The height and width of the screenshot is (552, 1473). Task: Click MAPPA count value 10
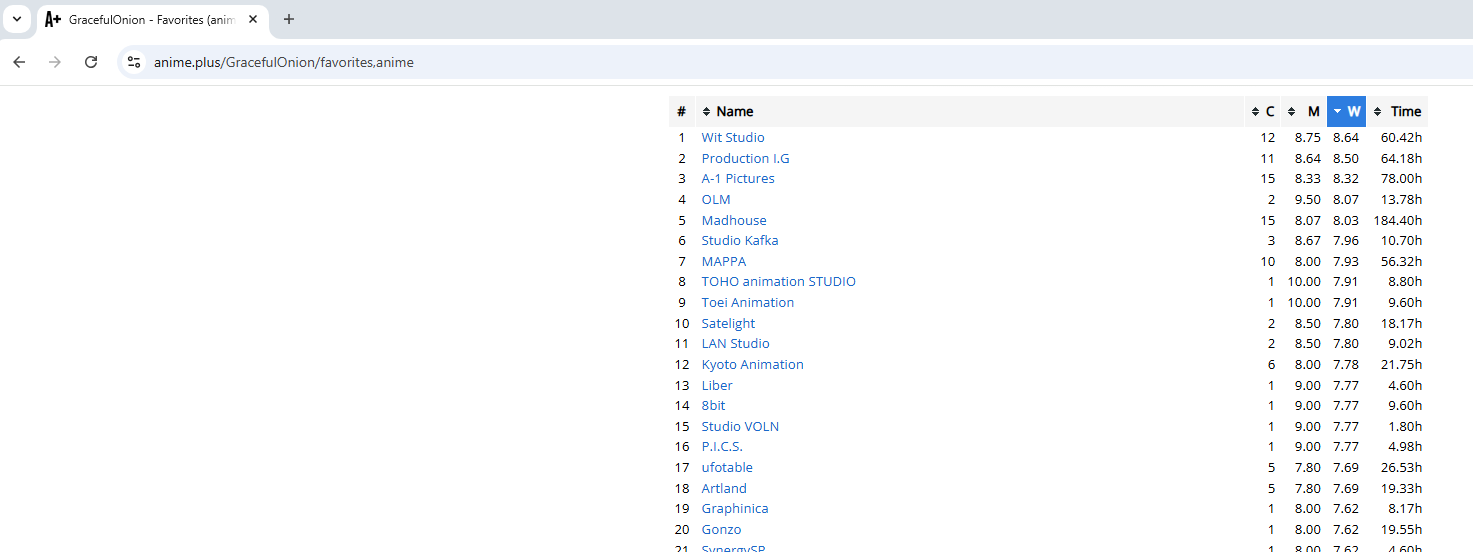[1268, 262]
